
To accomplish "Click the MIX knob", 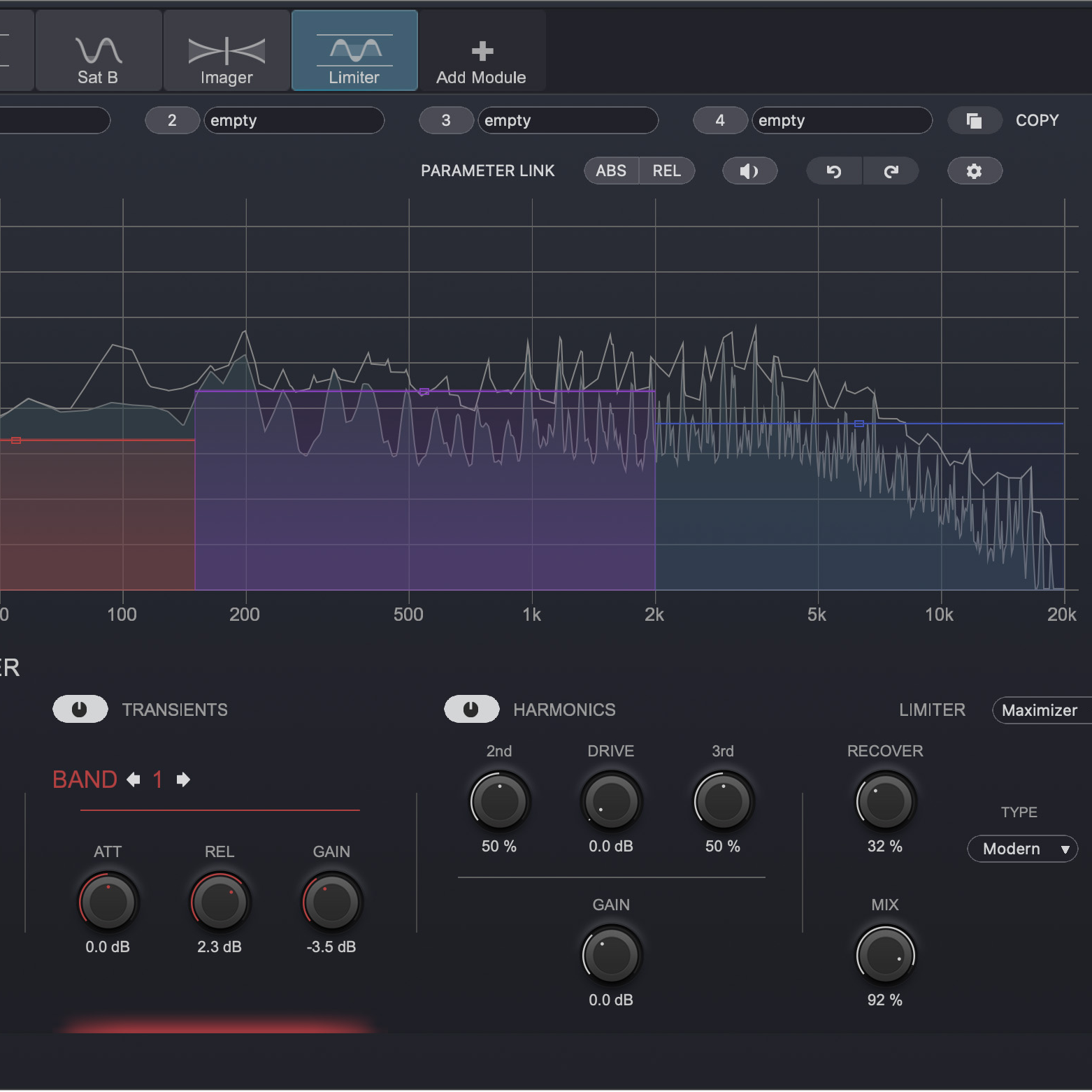I will 885,955.
